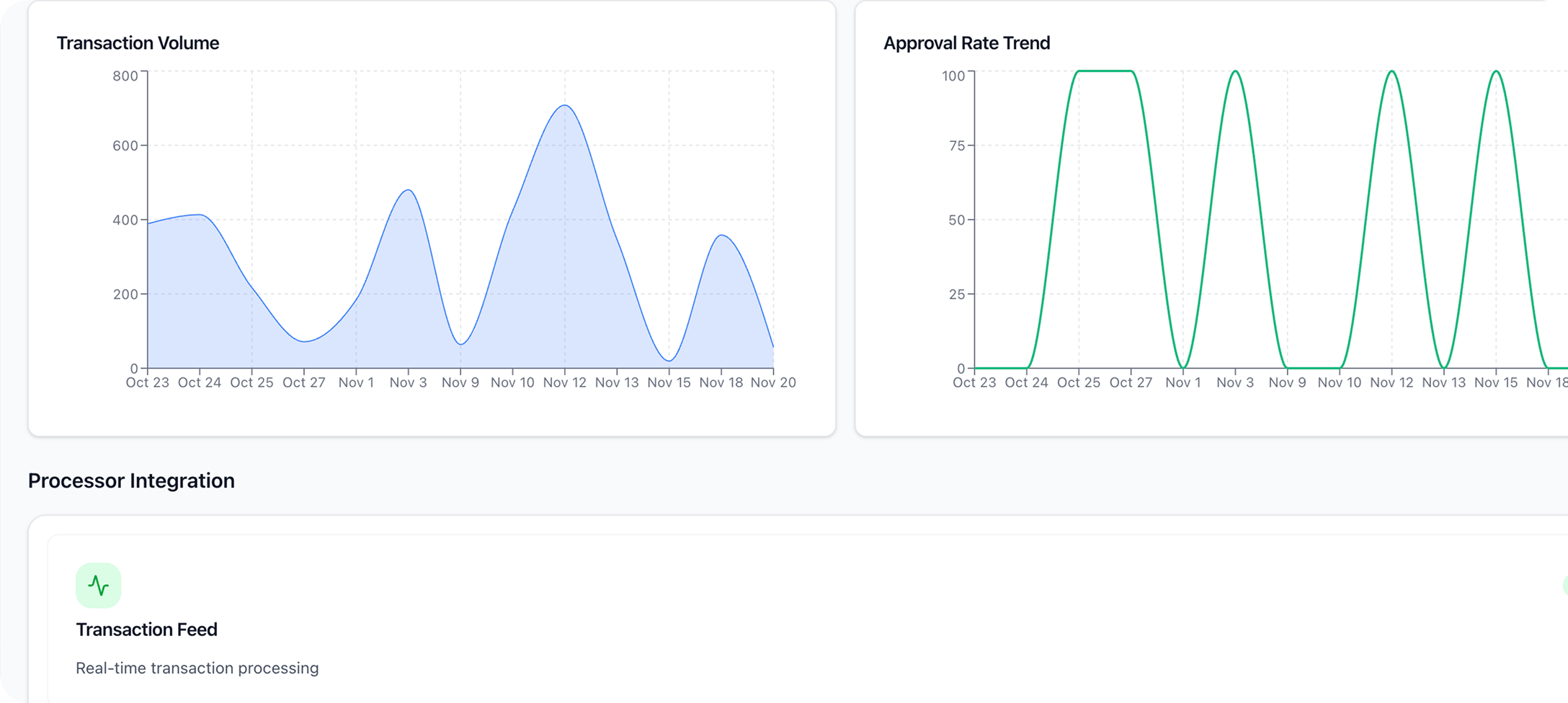The height and width of the screenshot is (703, 1568).
Task: Click Nov 3 peak on Transaction Volume chart
Action: (x=409, y=190)
